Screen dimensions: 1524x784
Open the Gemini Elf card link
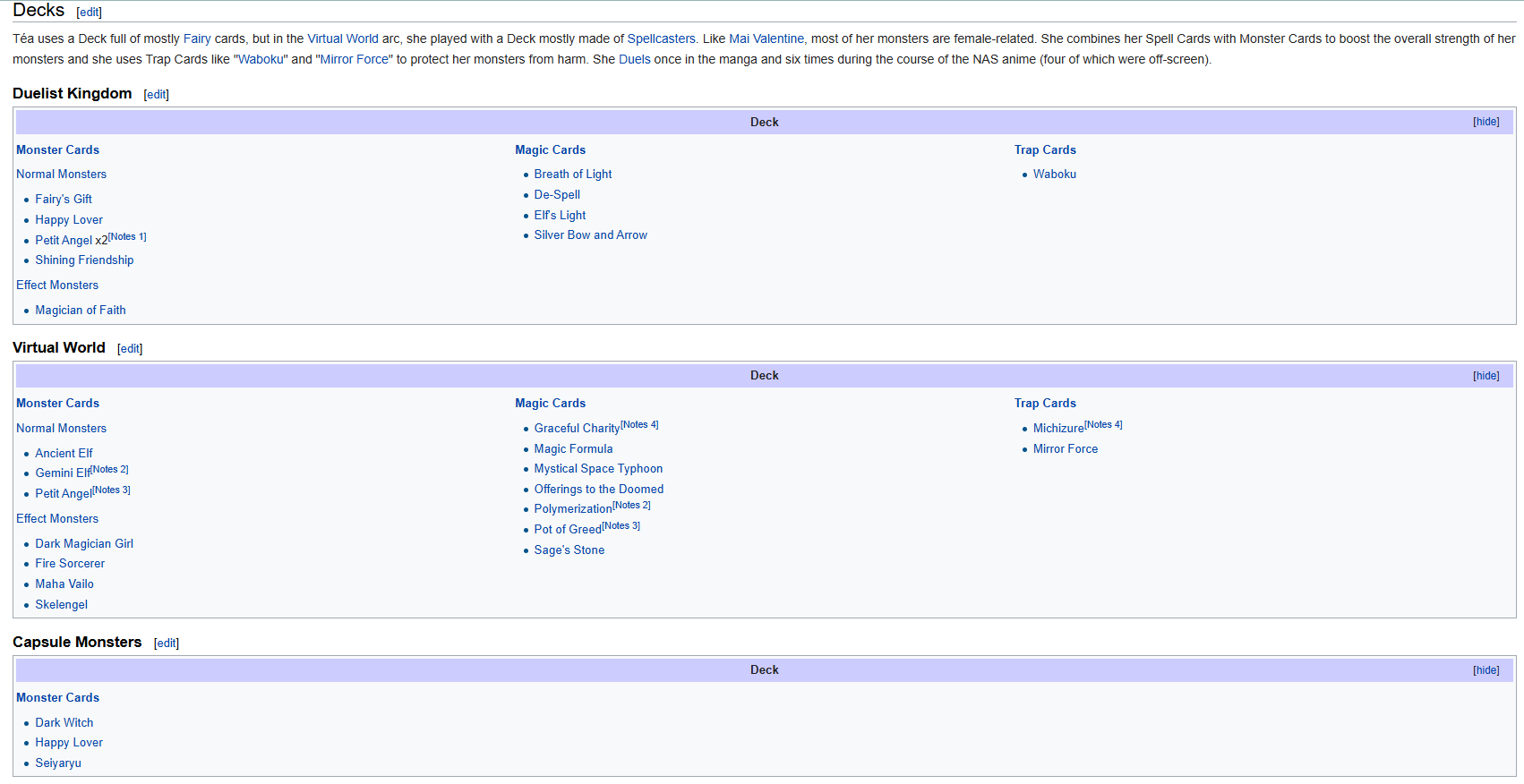[63, 473]
